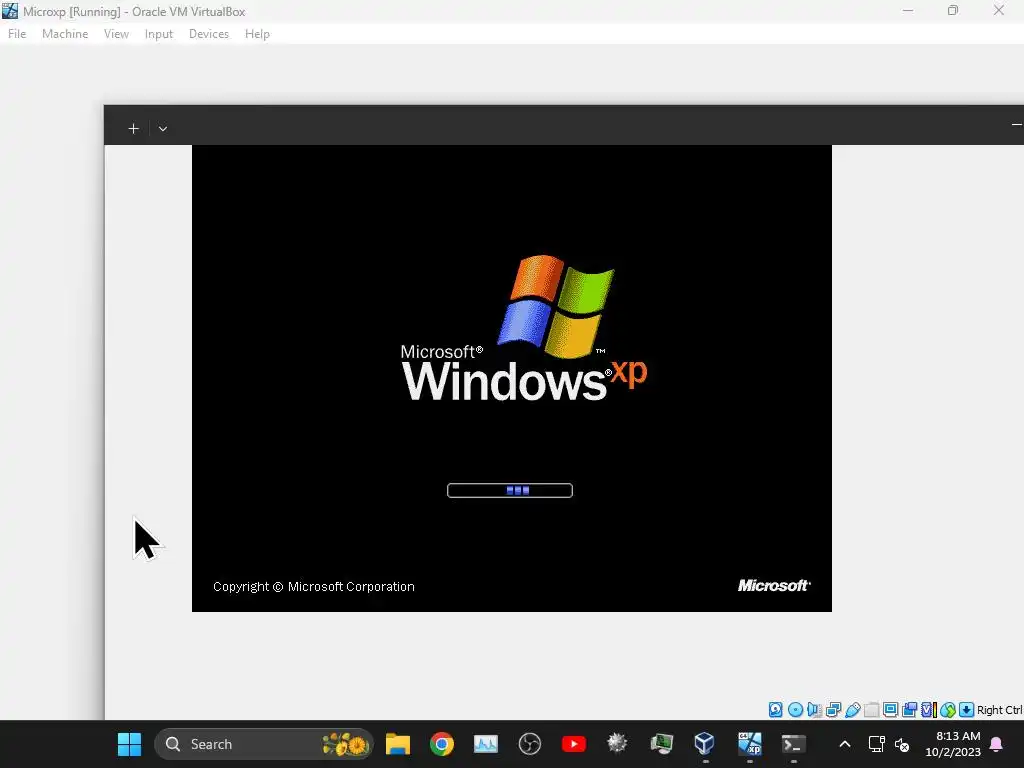This screenshot has width=1024, height=768.
Task: Click the optical disc status icon
Action: (x=795, y=710)
